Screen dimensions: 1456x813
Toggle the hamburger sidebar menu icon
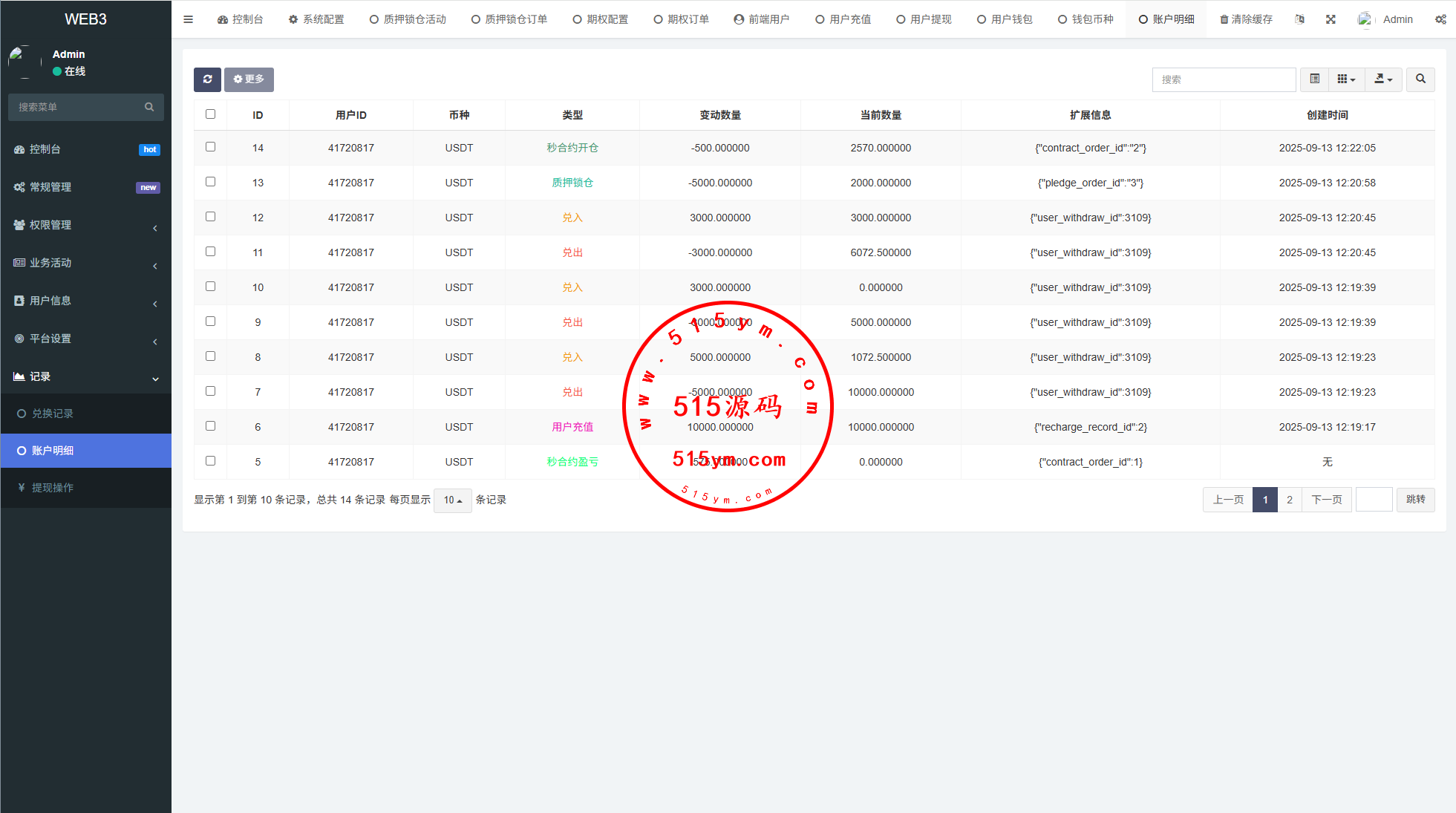coord(189,19)
